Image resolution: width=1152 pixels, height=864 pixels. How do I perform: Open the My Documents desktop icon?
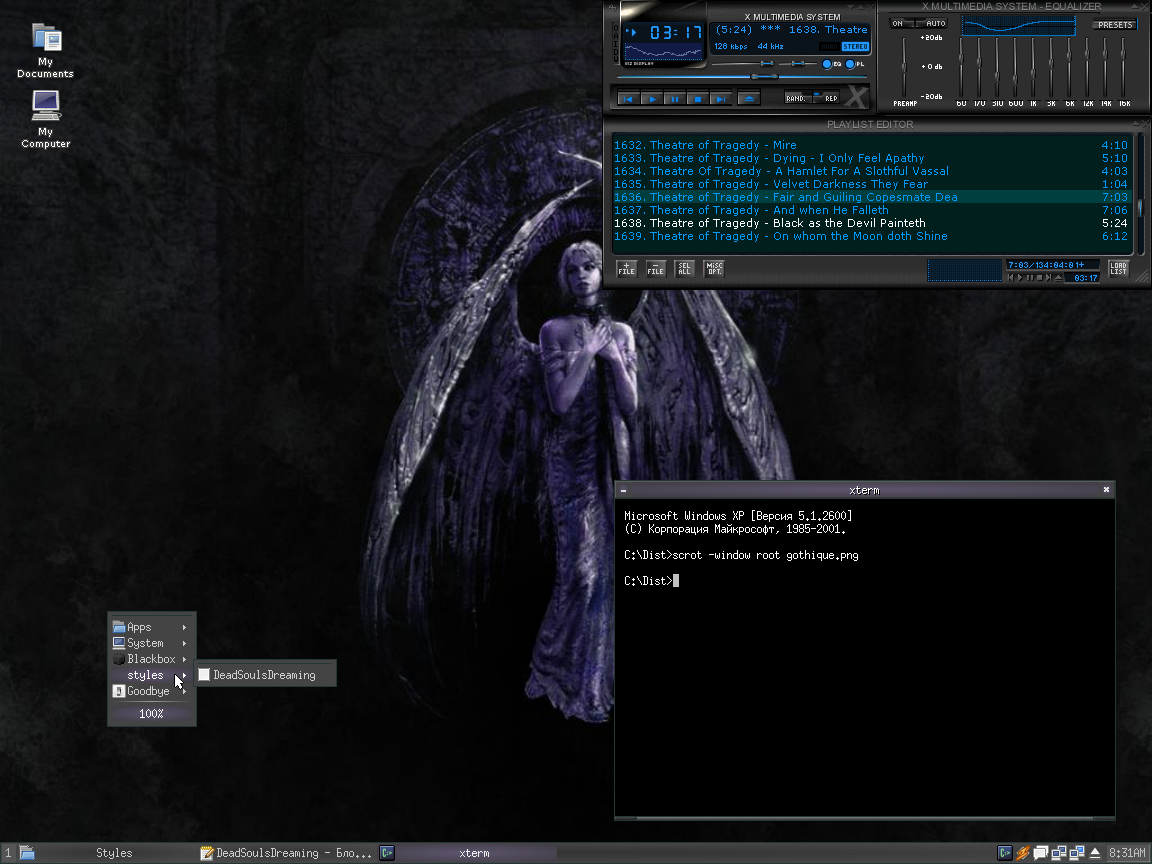click(46, 50)
